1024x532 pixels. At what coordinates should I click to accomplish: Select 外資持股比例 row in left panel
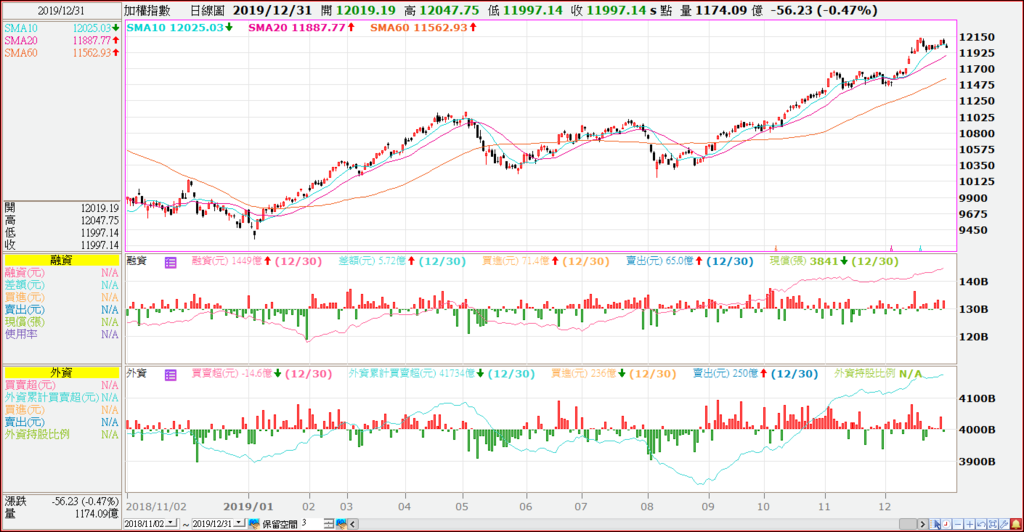pyautogui.click(x=61, y=434)
